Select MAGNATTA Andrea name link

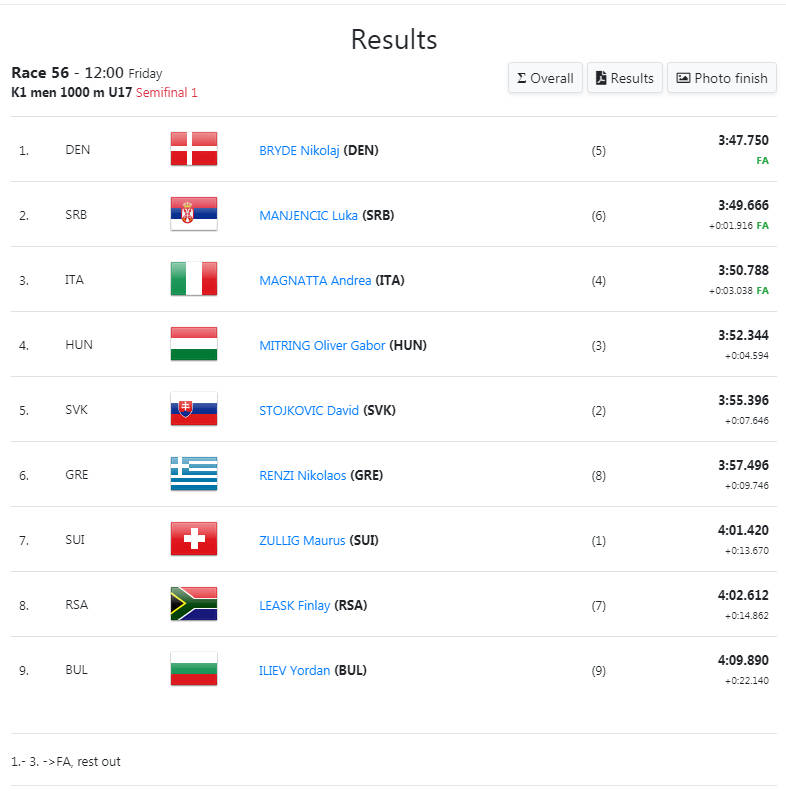coord(315,280)
